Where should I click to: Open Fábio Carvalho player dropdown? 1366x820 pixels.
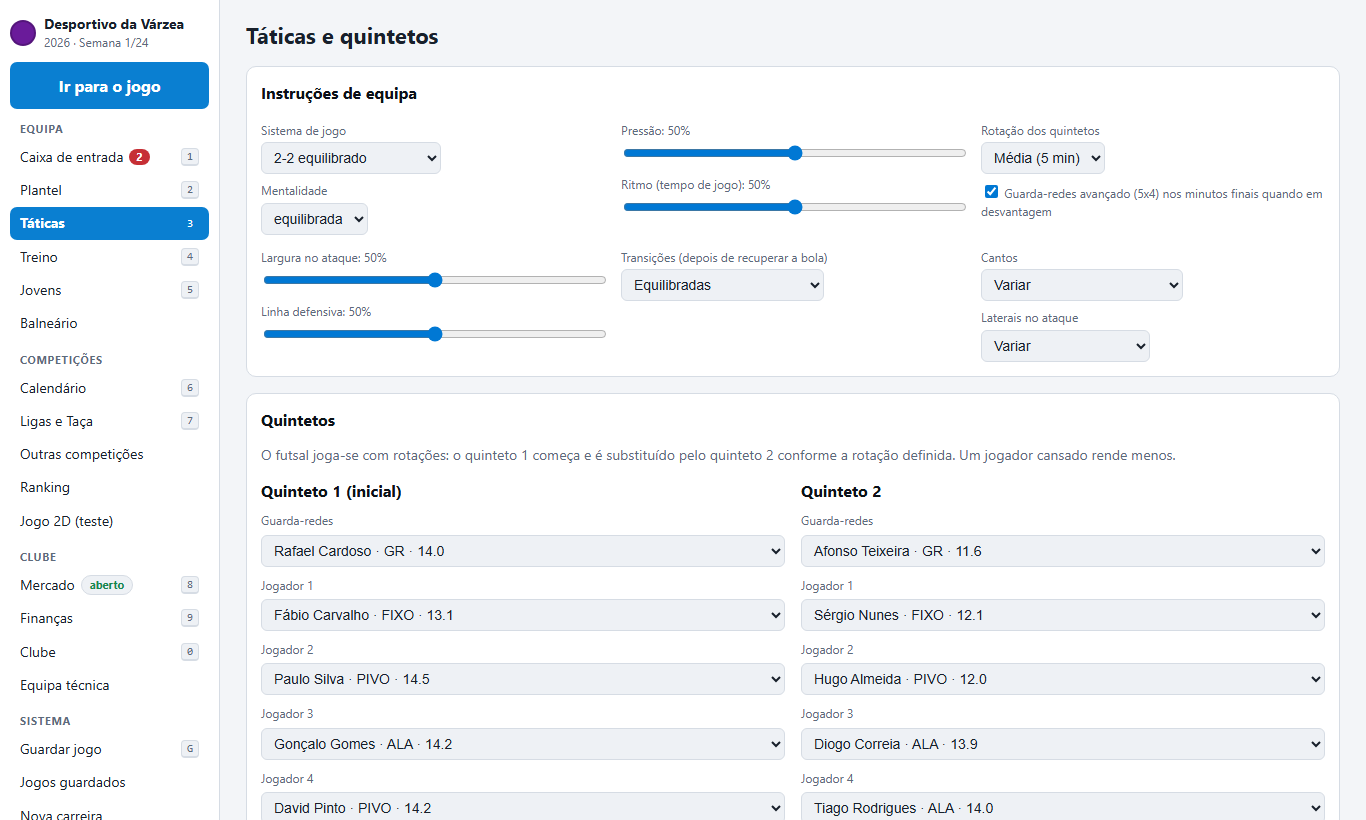pos(523,615)
